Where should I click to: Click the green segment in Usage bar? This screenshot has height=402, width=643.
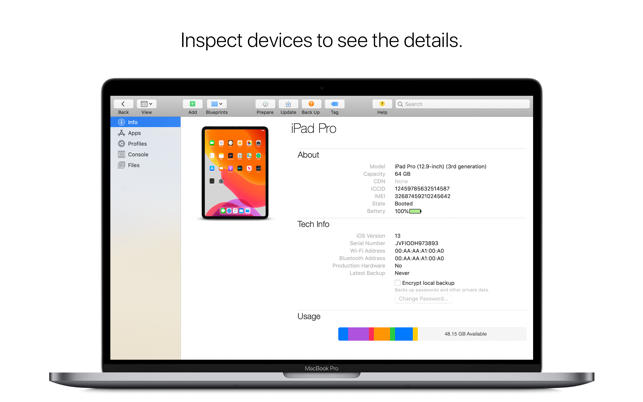pos(392,334)
